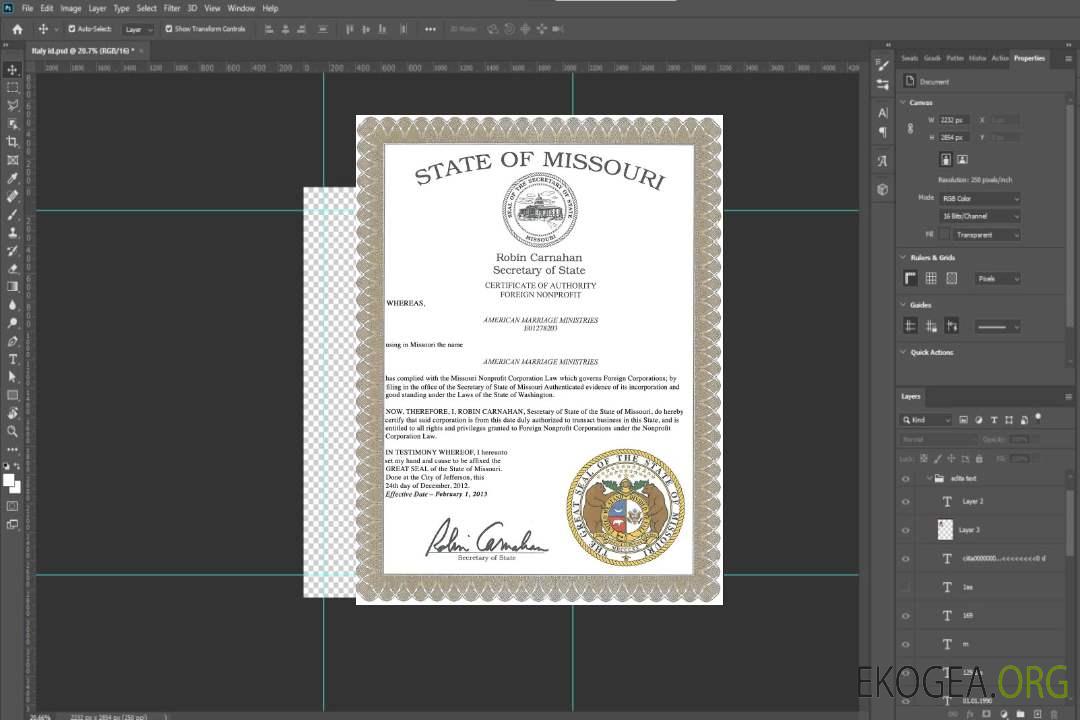Viewport: 1080px width, 720px height.
Task: Toggle the Auto-Select checkbox
Action: [x=72, y=29]
